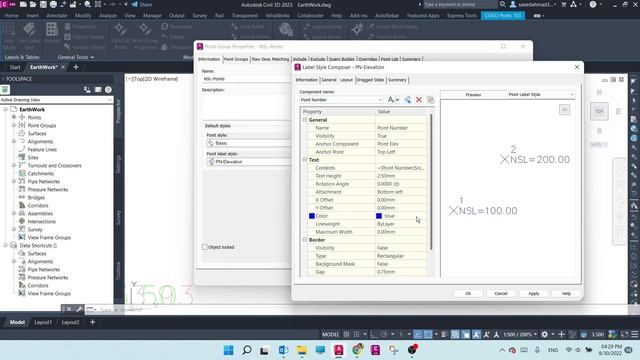640x360 pixels.
Task: Toggle the Object locked checkbox
Action: (205, 247)
